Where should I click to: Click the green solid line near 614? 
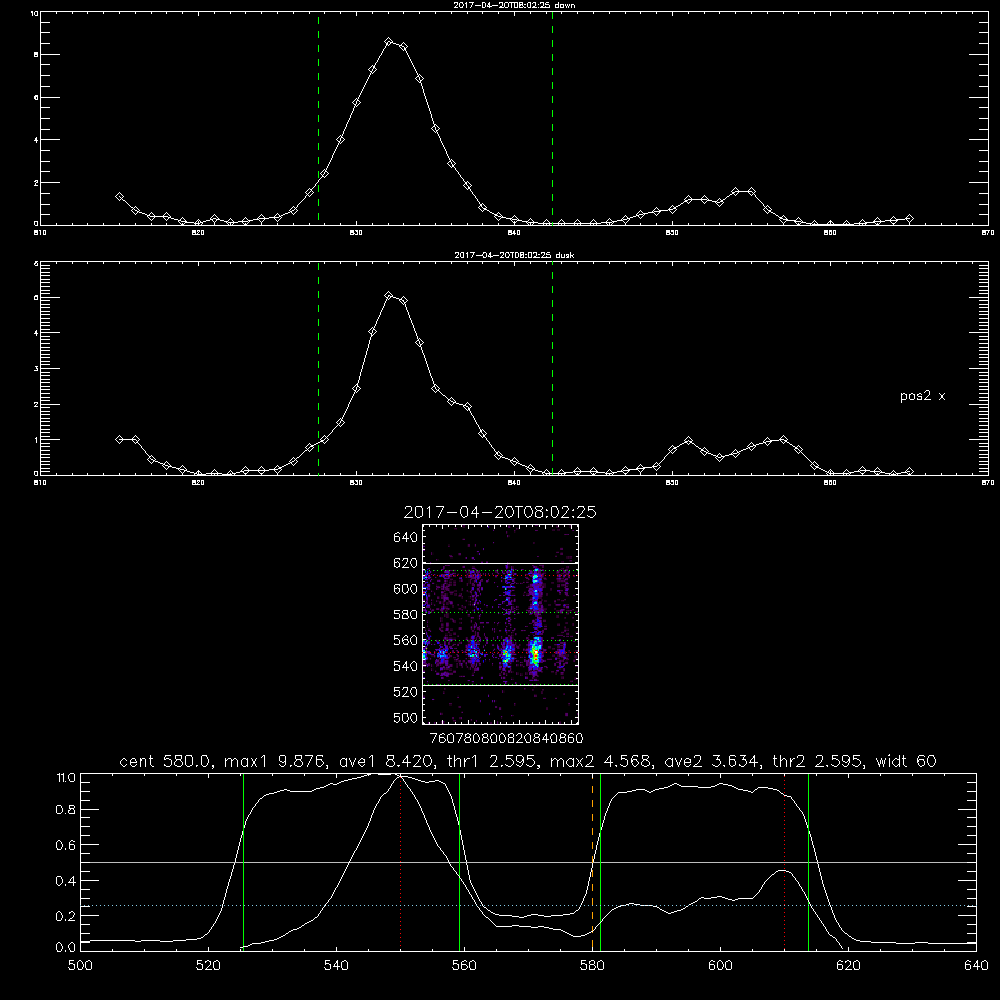(x=808, y=862)
